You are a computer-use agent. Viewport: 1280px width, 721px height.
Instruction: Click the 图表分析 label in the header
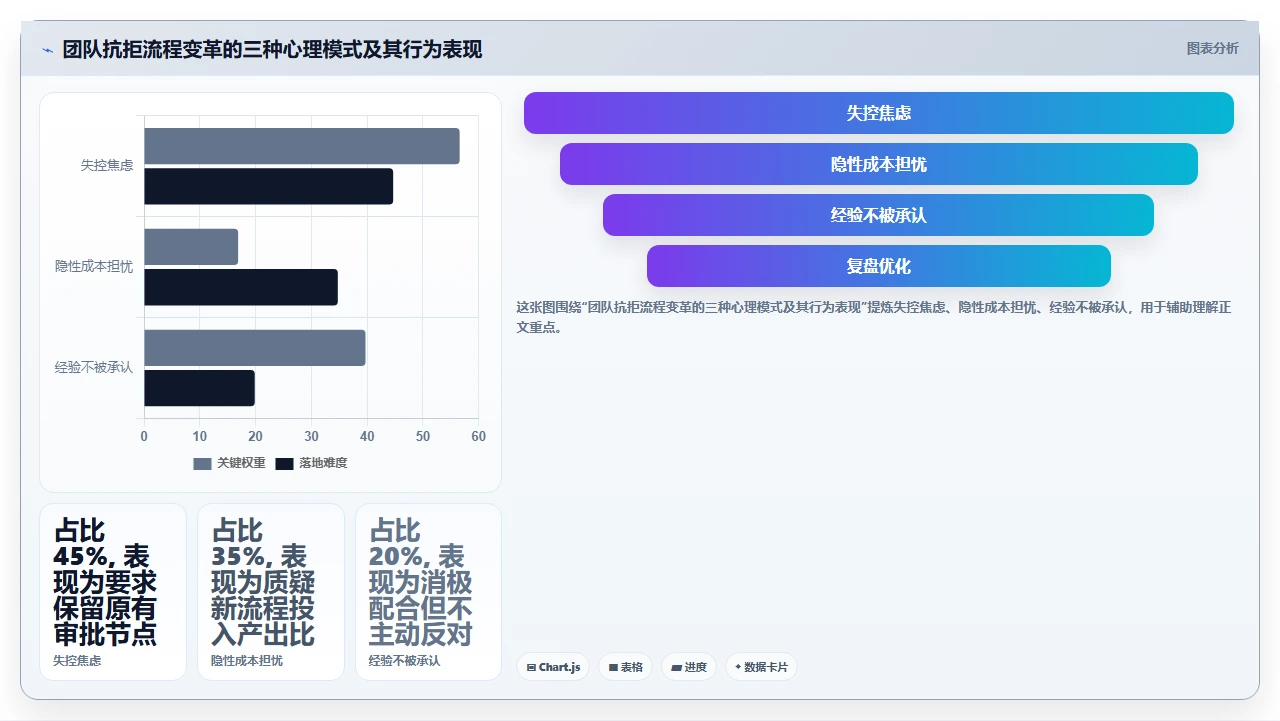(x=1212, y=49)
